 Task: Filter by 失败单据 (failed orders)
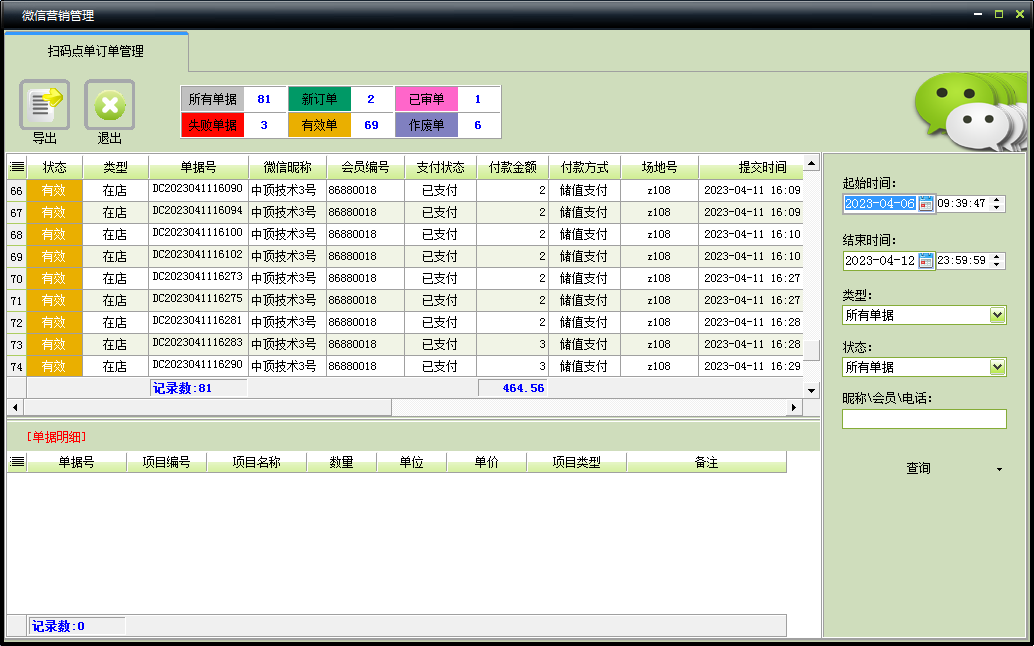pyautogui.click(x=213, y=125)
